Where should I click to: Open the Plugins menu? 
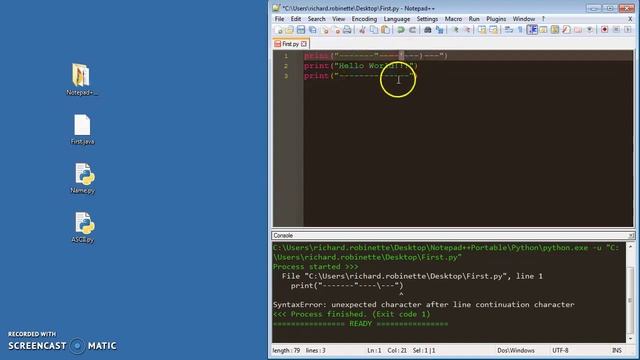(x=496, y=19)
